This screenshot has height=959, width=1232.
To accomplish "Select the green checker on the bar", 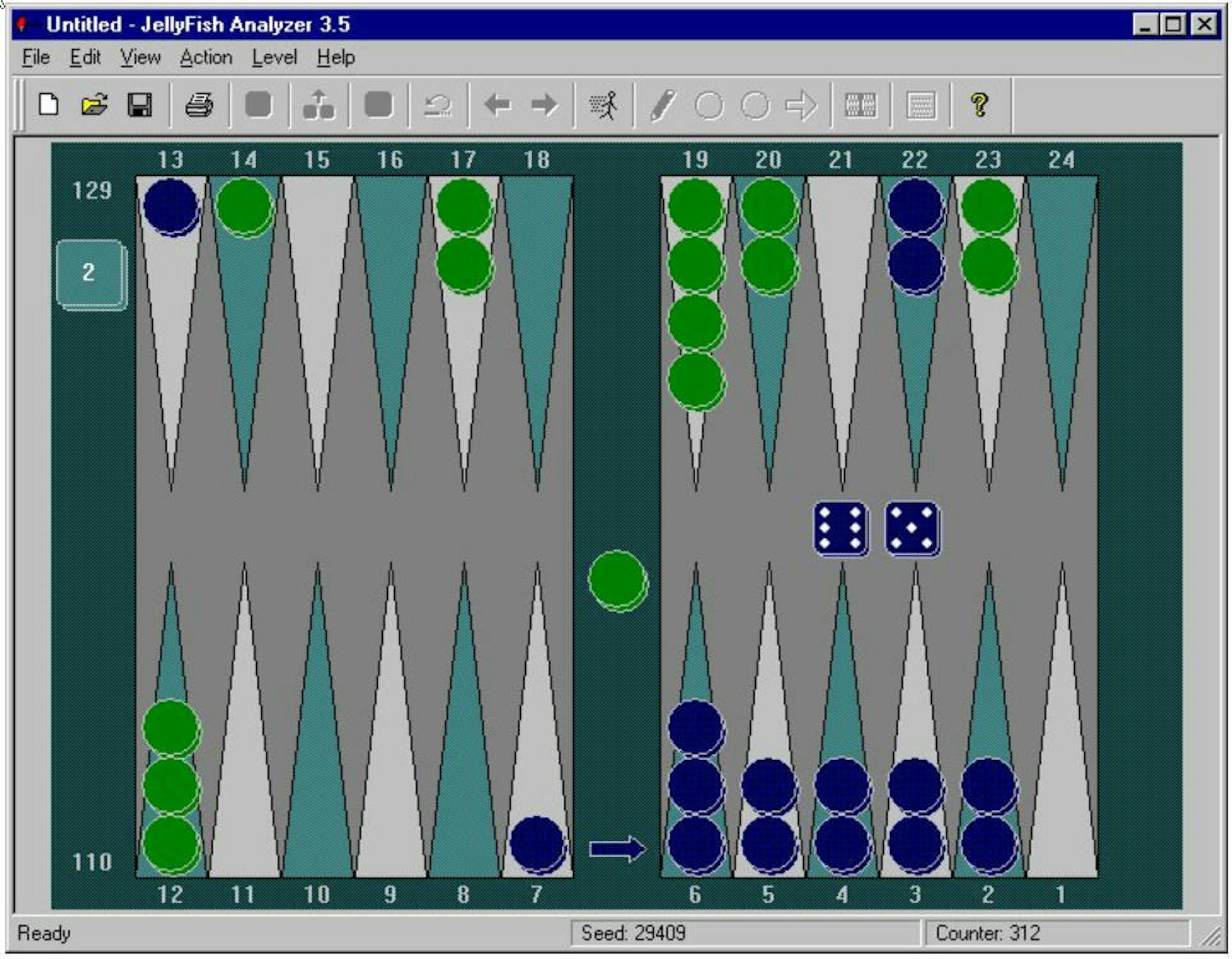I will (x=617, y=579).
